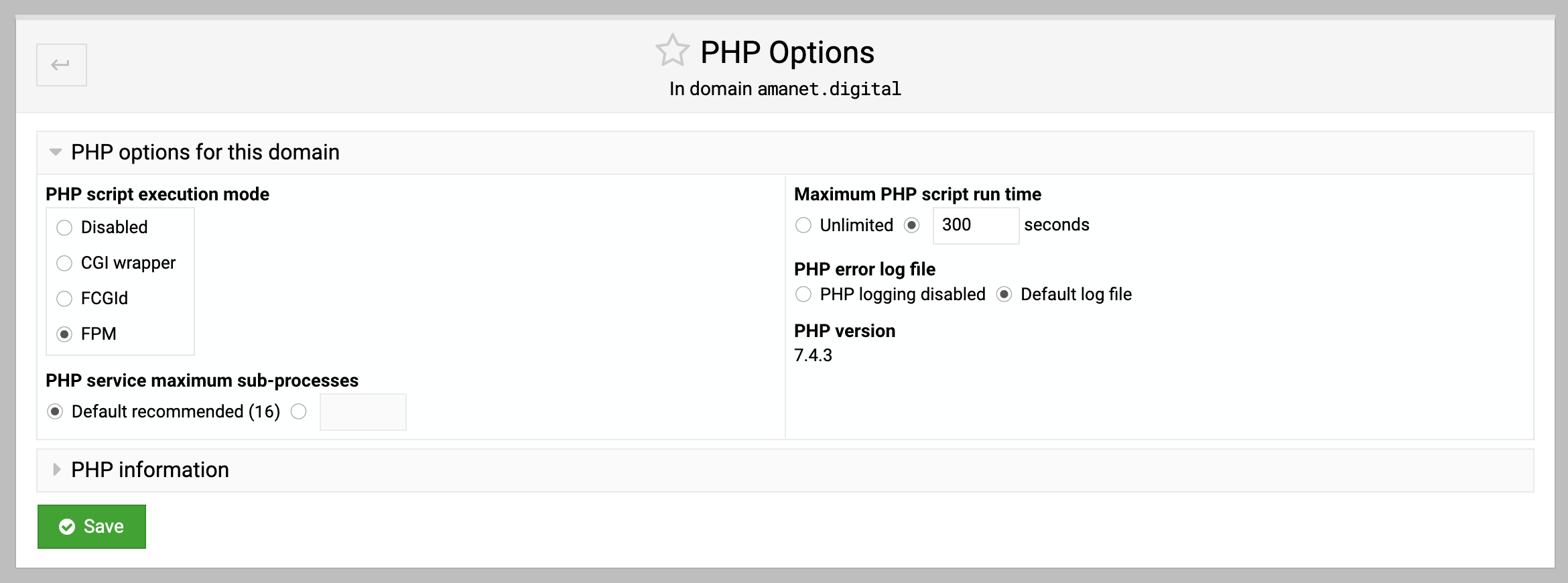This screenshot has height=583, width=1568.
Task: Click the checkmark icon on Save button
Action: [67, 527]
